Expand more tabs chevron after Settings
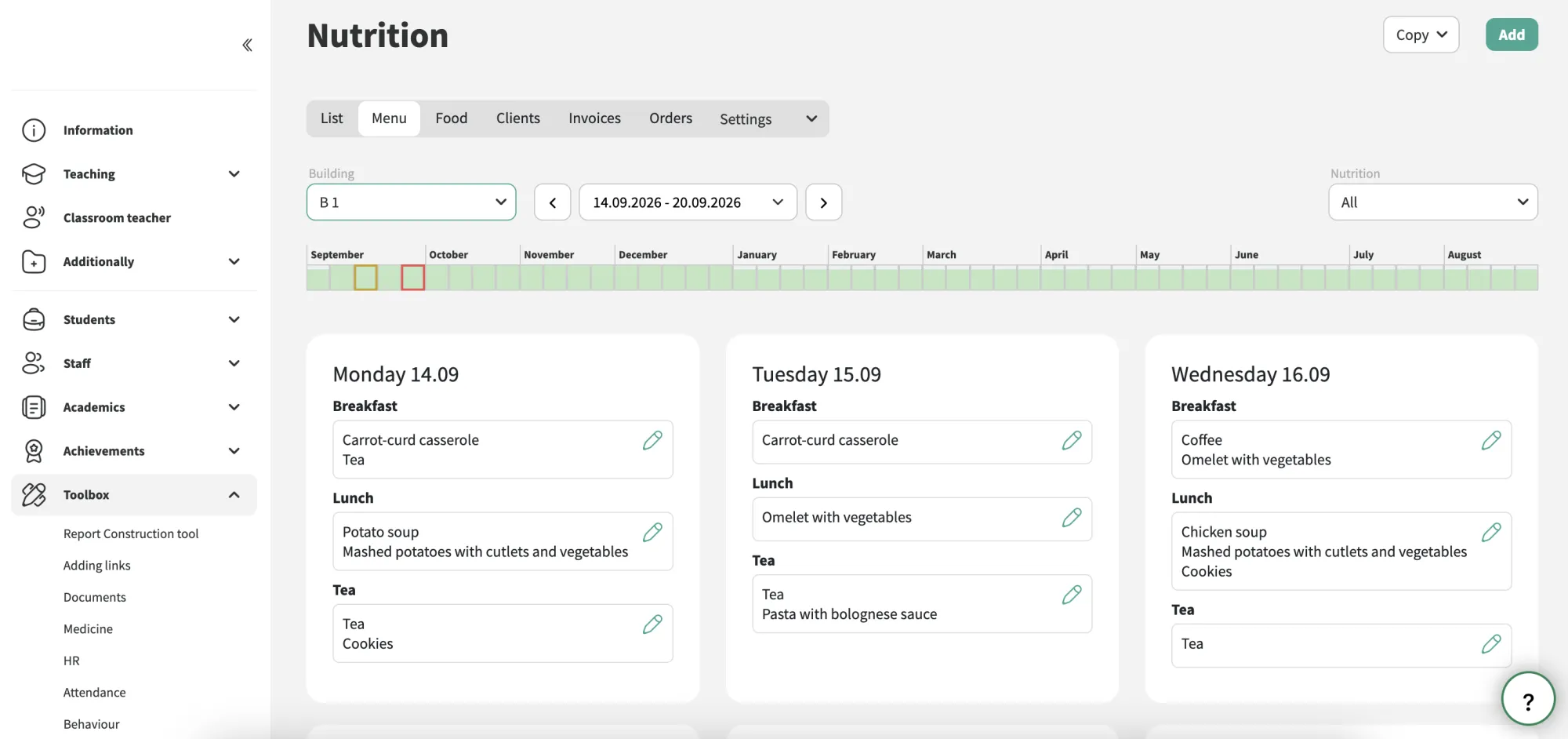 pos(811,118)
